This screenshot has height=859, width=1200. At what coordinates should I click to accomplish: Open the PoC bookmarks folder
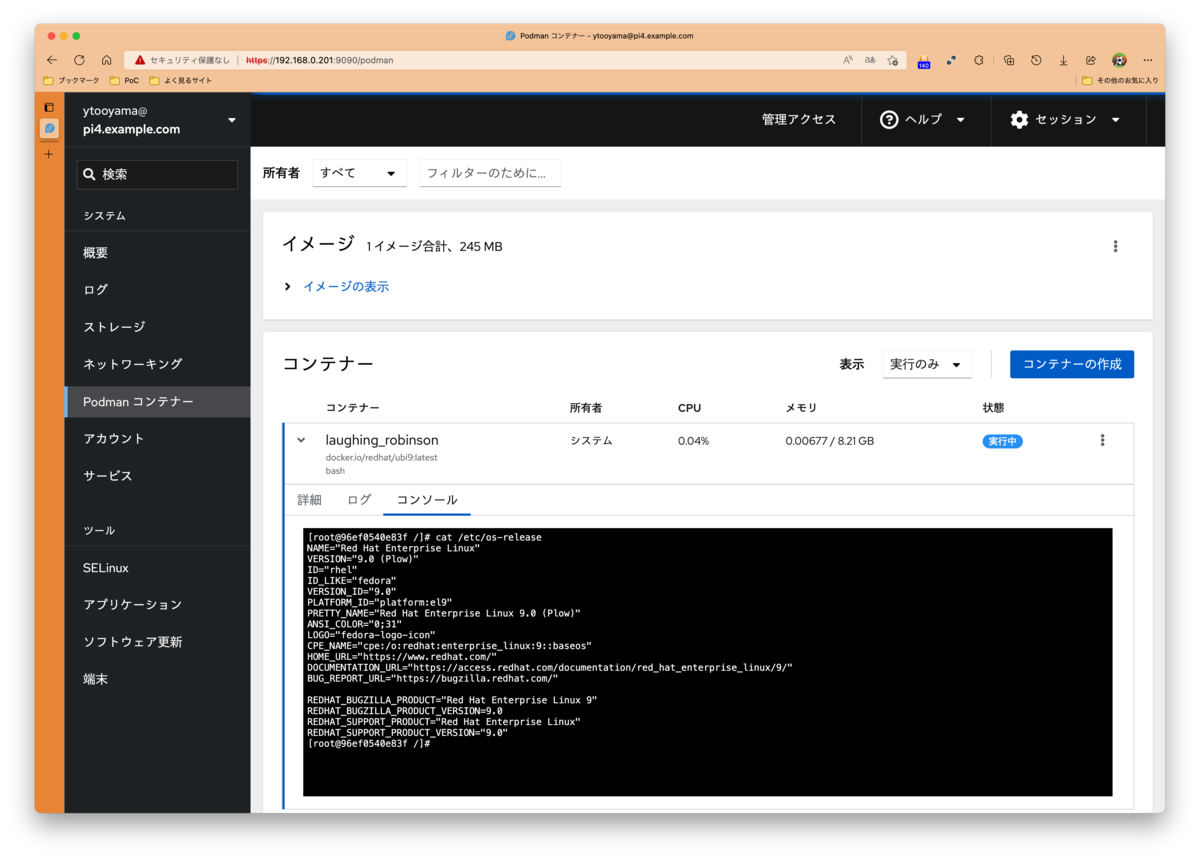[x=125, y=80]
